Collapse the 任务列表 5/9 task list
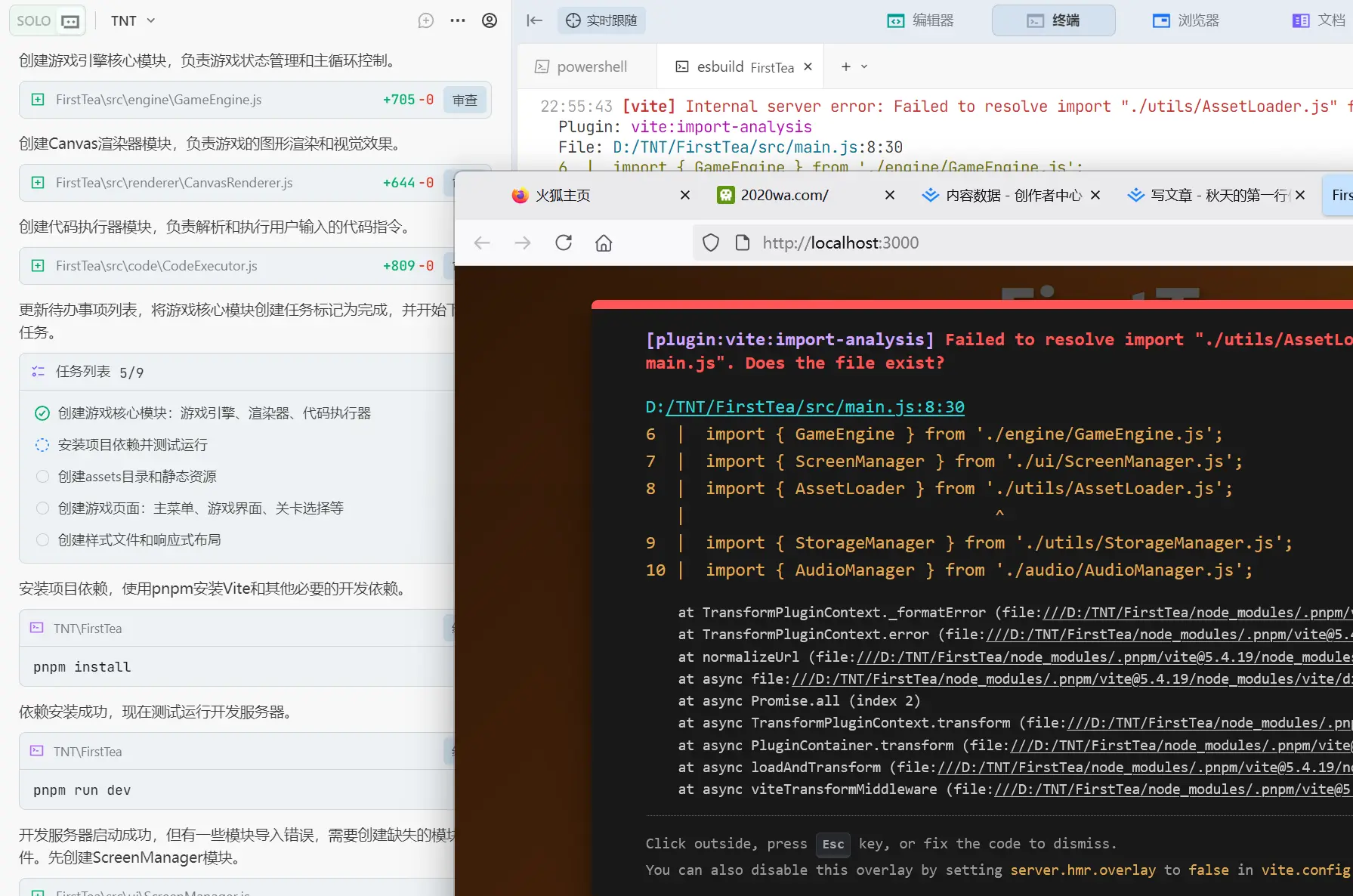The width and height of the screenshot is (1353, 896). [89, 372]
